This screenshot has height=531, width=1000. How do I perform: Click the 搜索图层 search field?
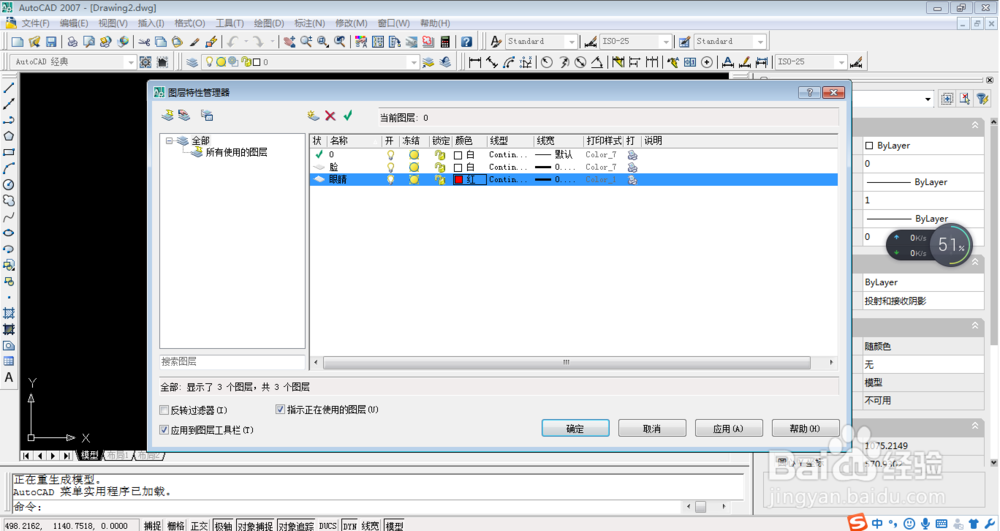232,361
